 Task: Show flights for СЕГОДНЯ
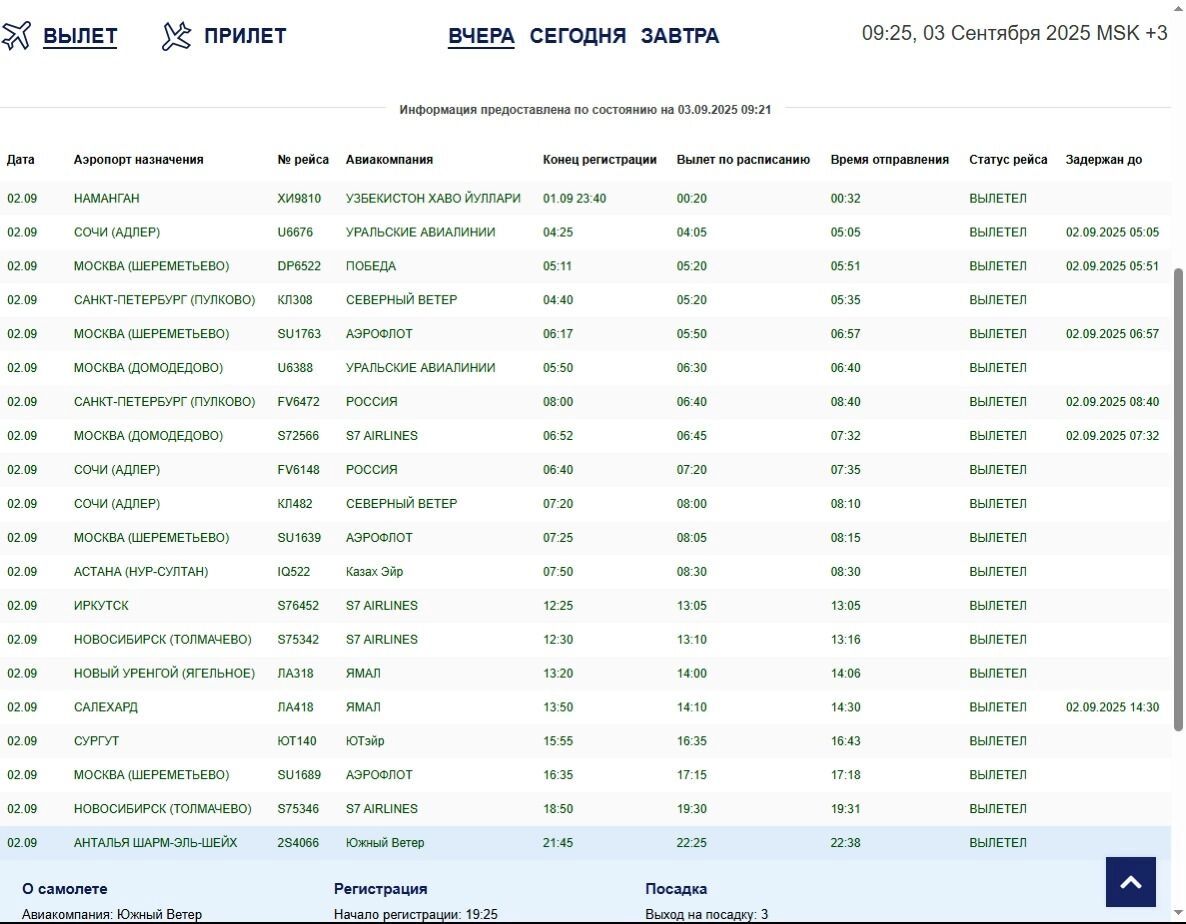(x=577, y=36)
